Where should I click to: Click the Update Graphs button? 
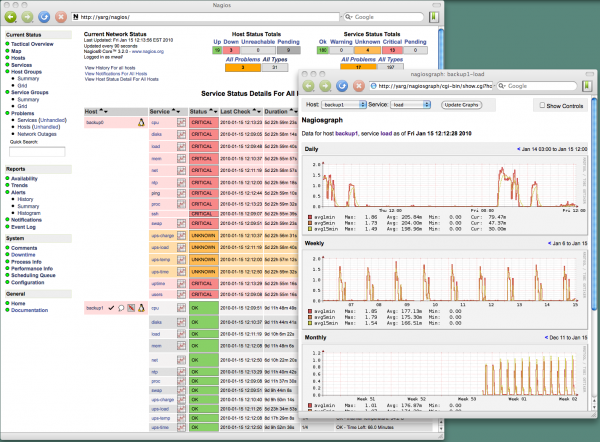tap(462, 105)
